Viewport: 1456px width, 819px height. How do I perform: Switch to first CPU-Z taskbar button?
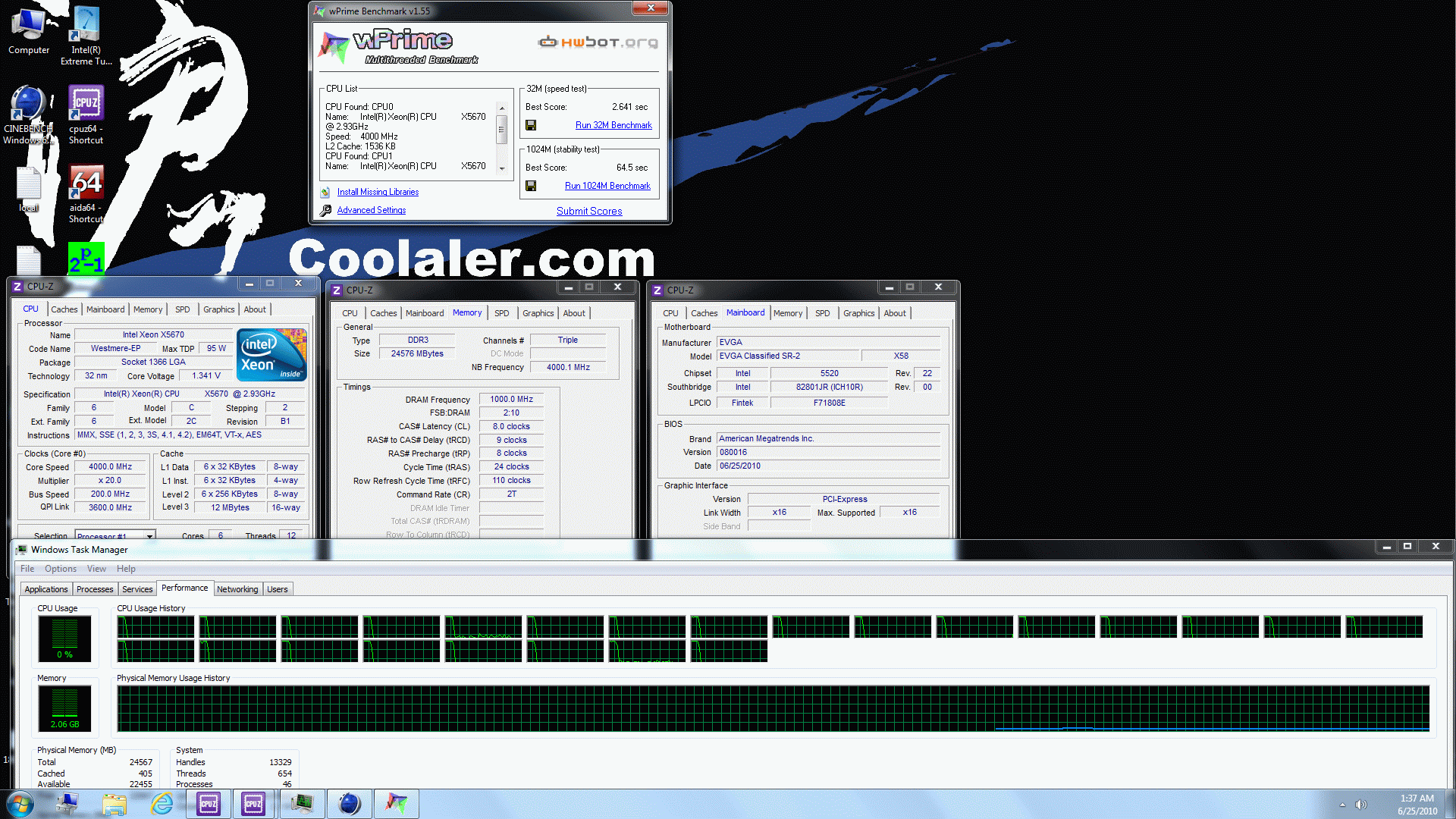[x=209, y=804]
